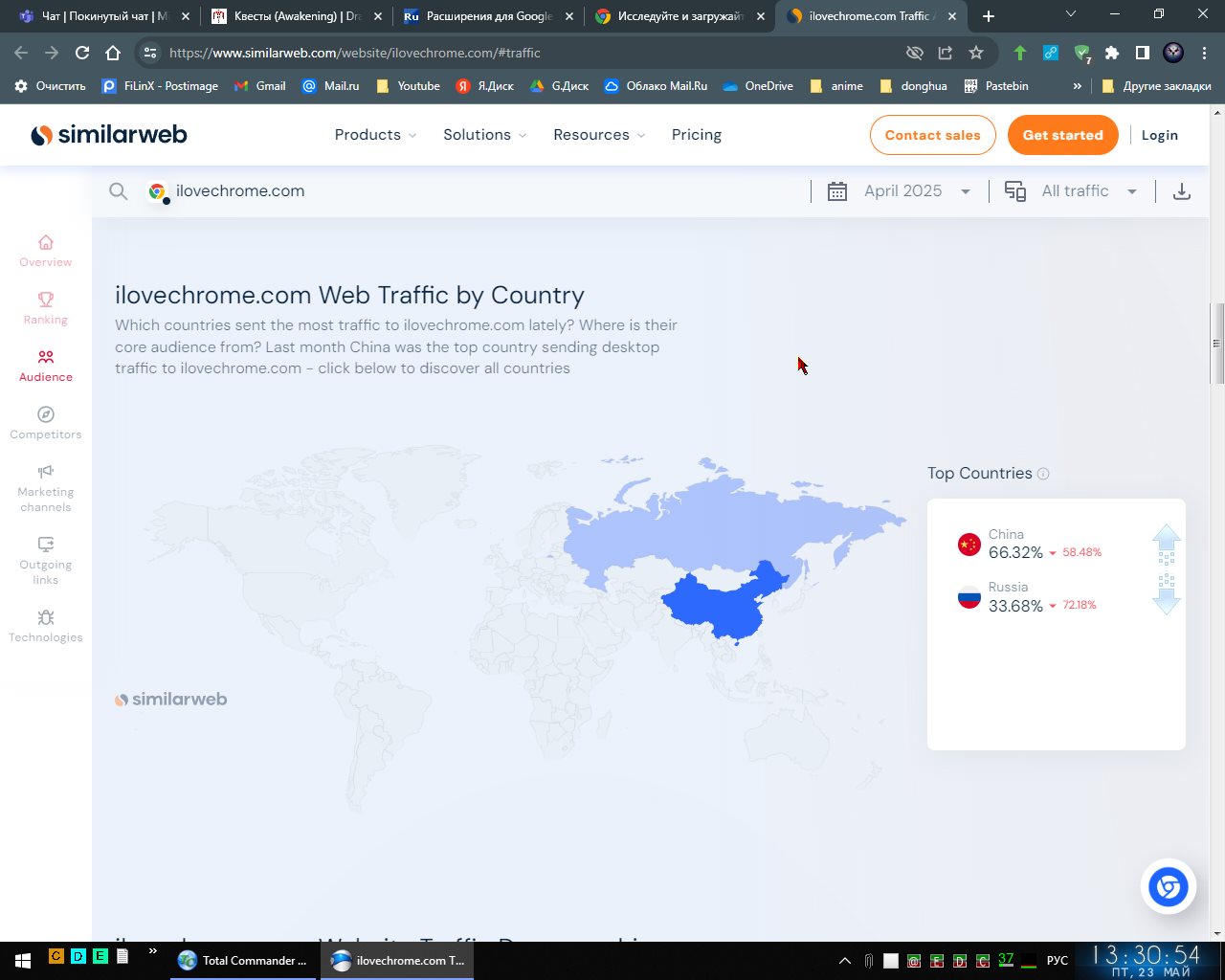Open the Competitors sidebar section

click(x=45, y=423)
